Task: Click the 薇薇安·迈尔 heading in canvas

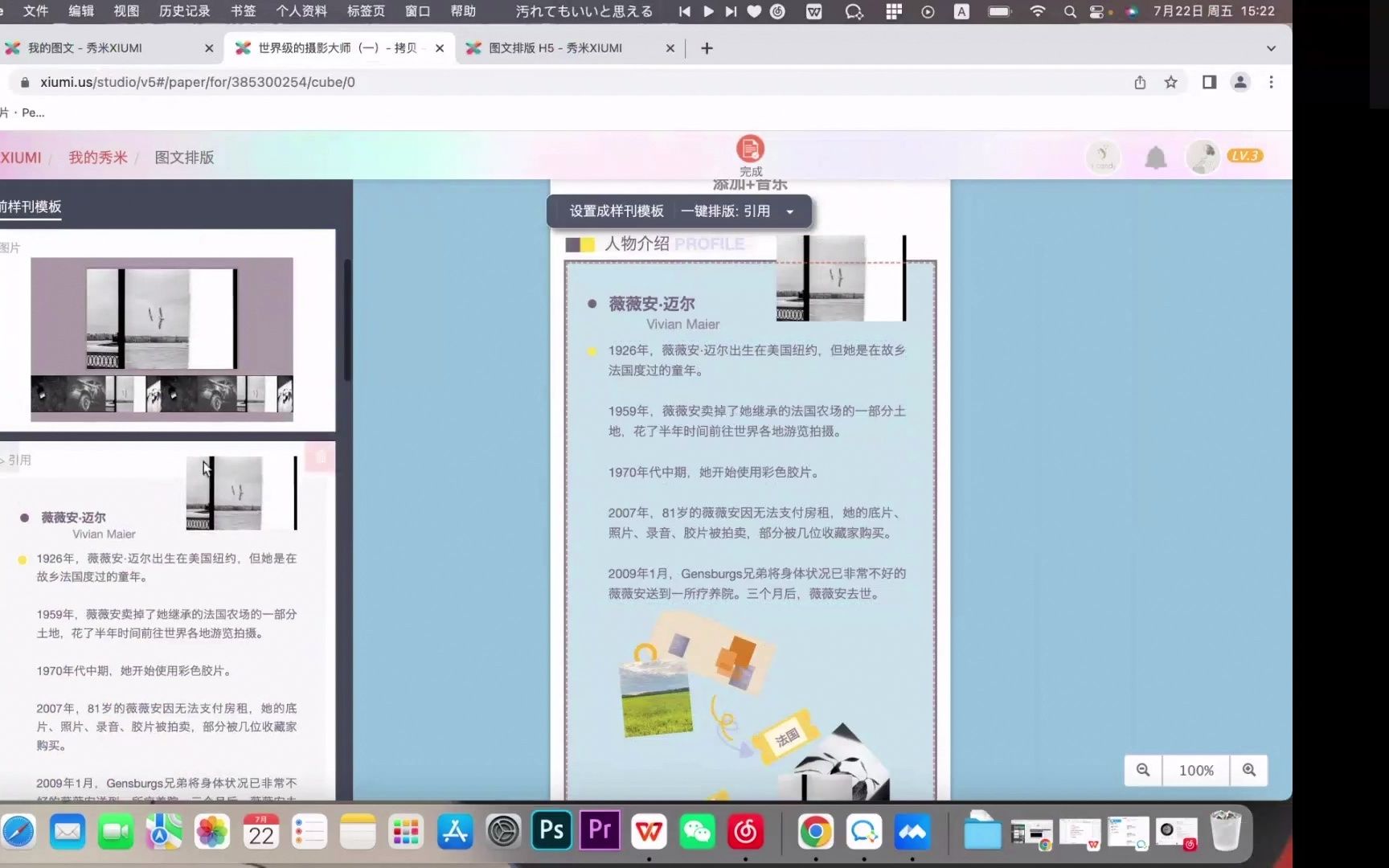Action: [x=652, y=304]
